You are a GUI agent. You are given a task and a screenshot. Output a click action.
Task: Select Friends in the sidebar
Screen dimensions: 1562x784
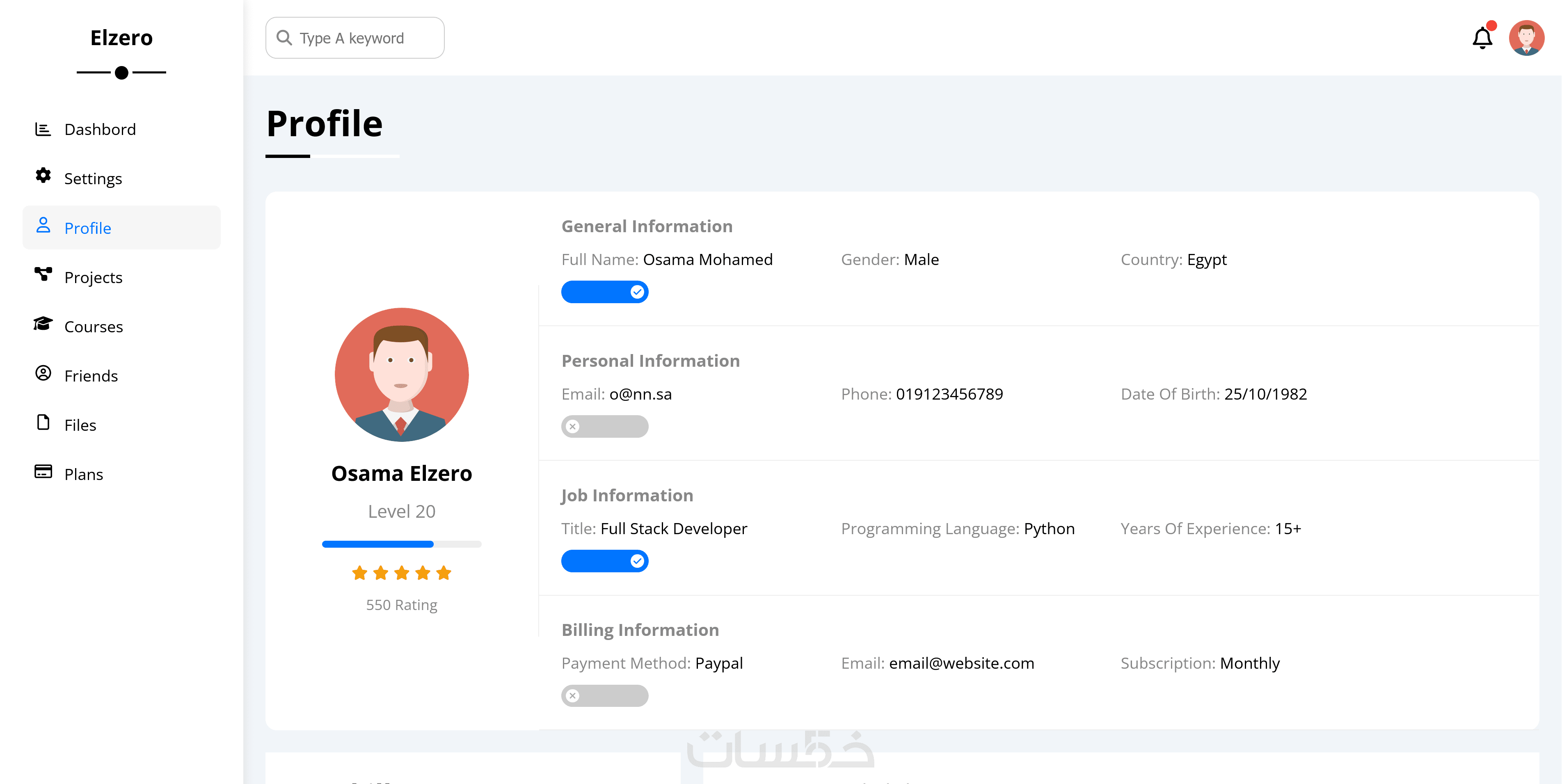pyautogui.click(x=91, y=376)
